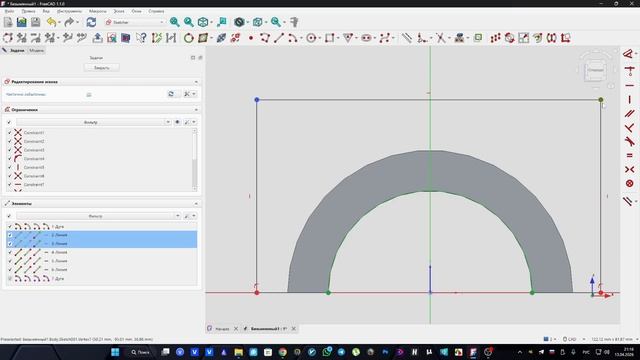
Task: Open the elements settings dropdown arrow
Action: tap(194, 216)
